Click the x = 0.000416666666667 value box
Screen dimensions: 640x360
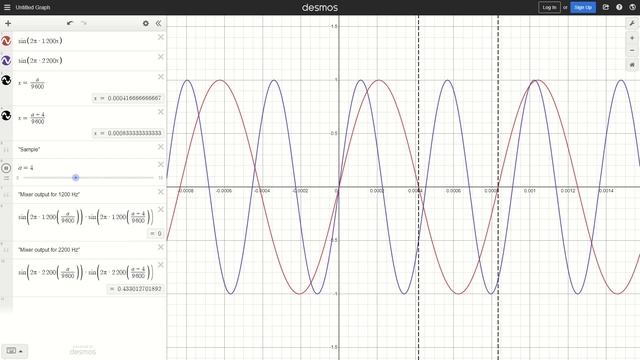click(128, 98)
